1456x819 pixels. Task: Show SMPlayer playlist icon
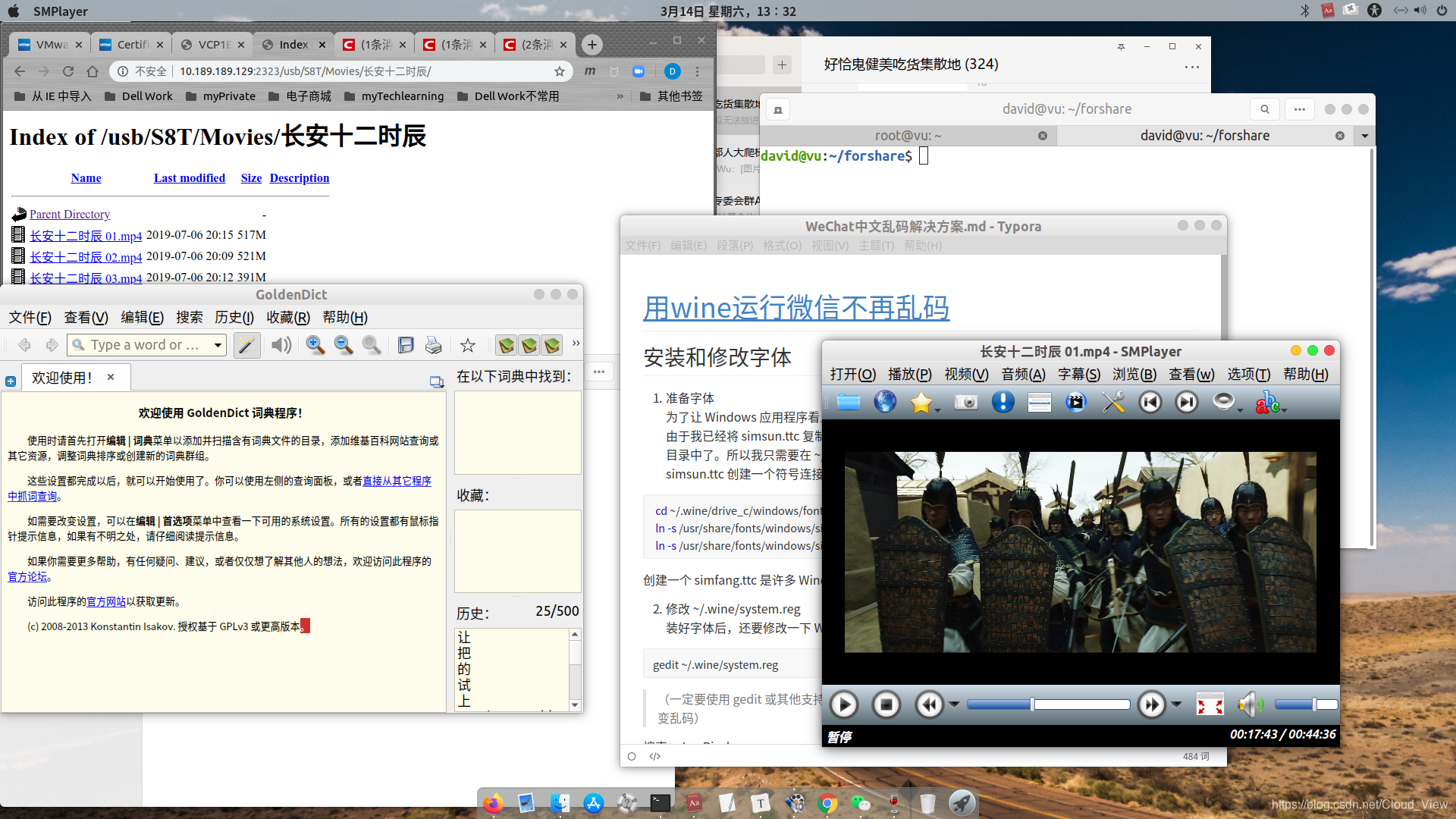(1039, 402)
